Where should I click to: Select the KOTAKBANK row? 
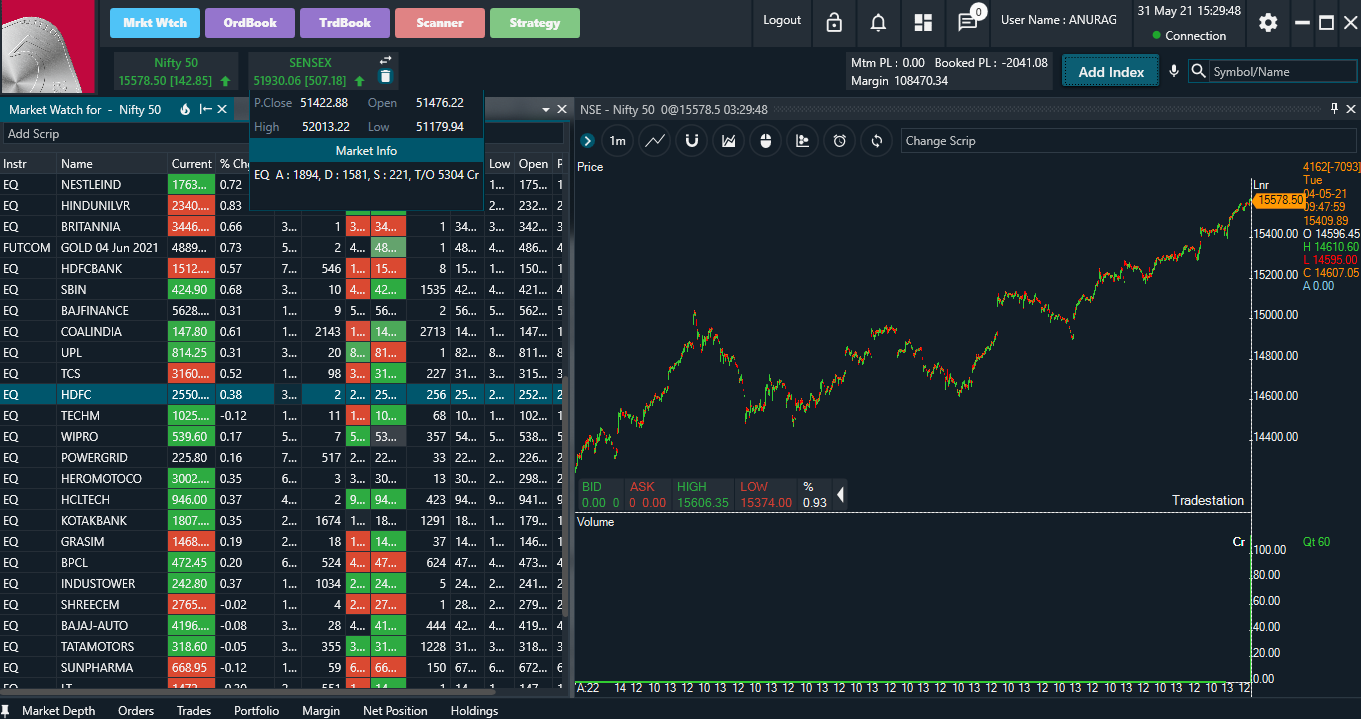point(282,521)
